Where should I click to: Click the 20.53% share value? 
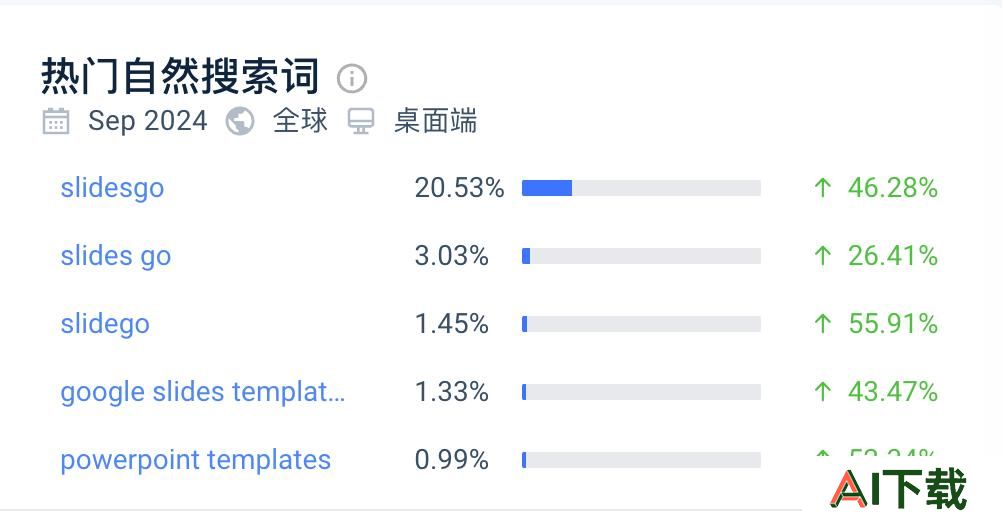tap(459, 188)
